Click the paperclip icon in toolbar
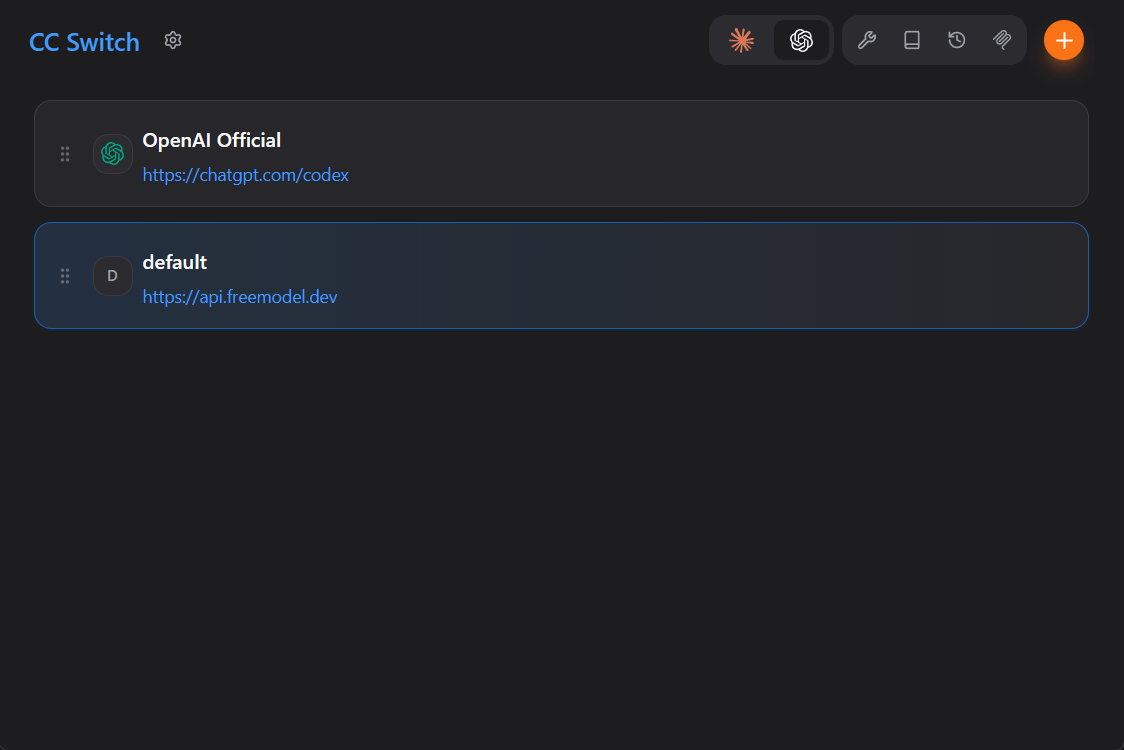Image resolution: width=1124 pixels, height=750 pixels. tap(1001, 40)
